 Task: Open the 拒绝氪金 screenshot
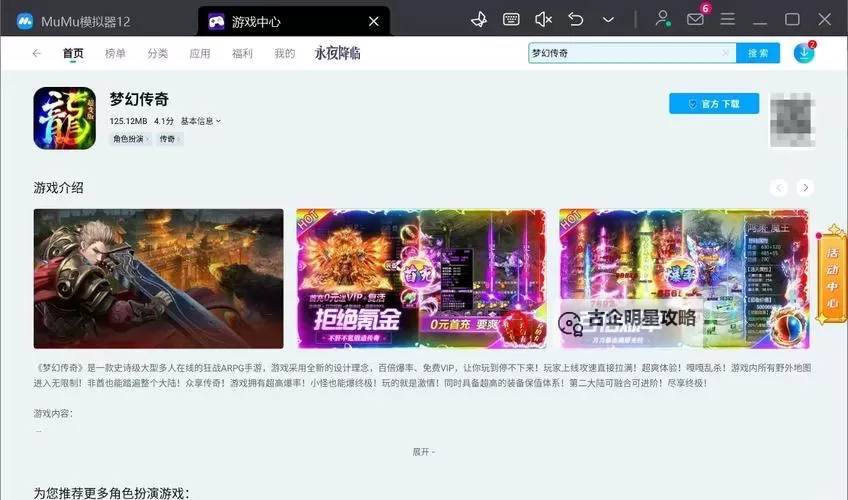421,278
